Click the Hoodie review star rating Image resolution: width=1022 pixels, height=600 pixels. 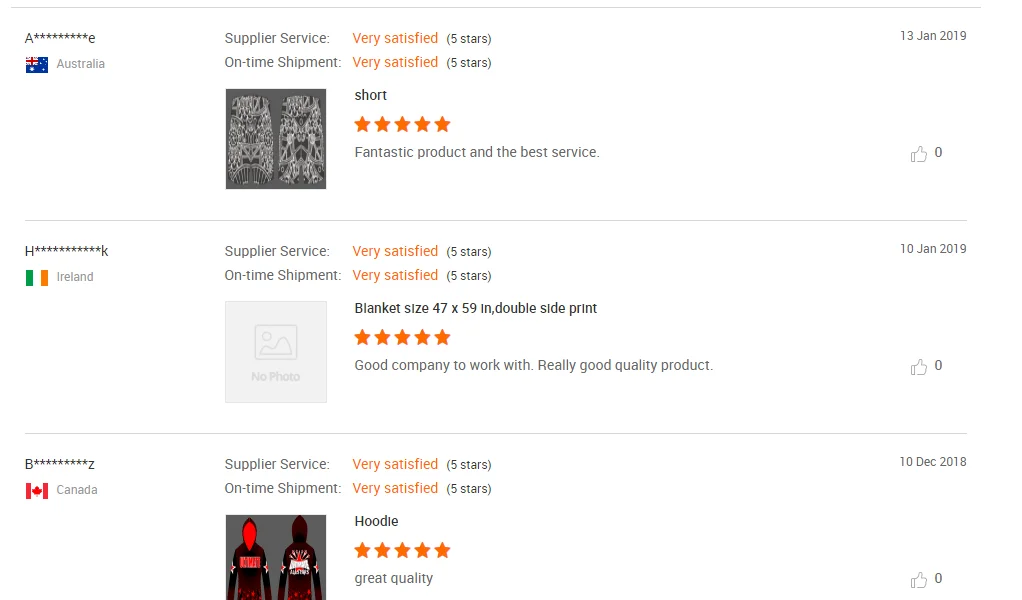tap(402, 550)
